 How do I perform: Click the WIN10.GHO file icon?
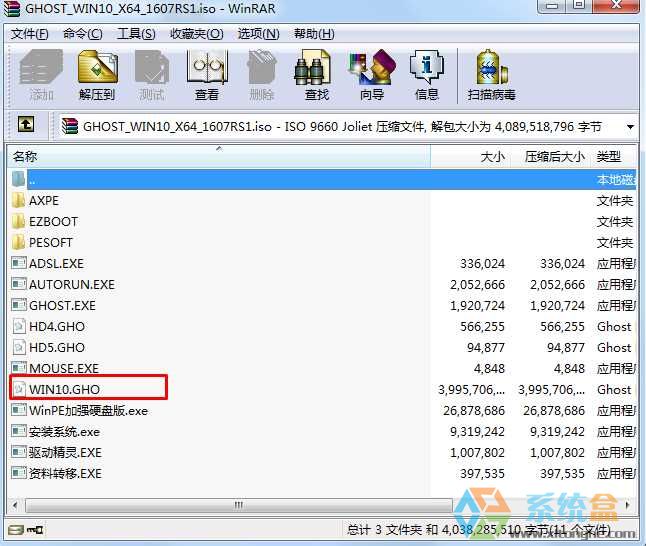click(x=19, y=389)
